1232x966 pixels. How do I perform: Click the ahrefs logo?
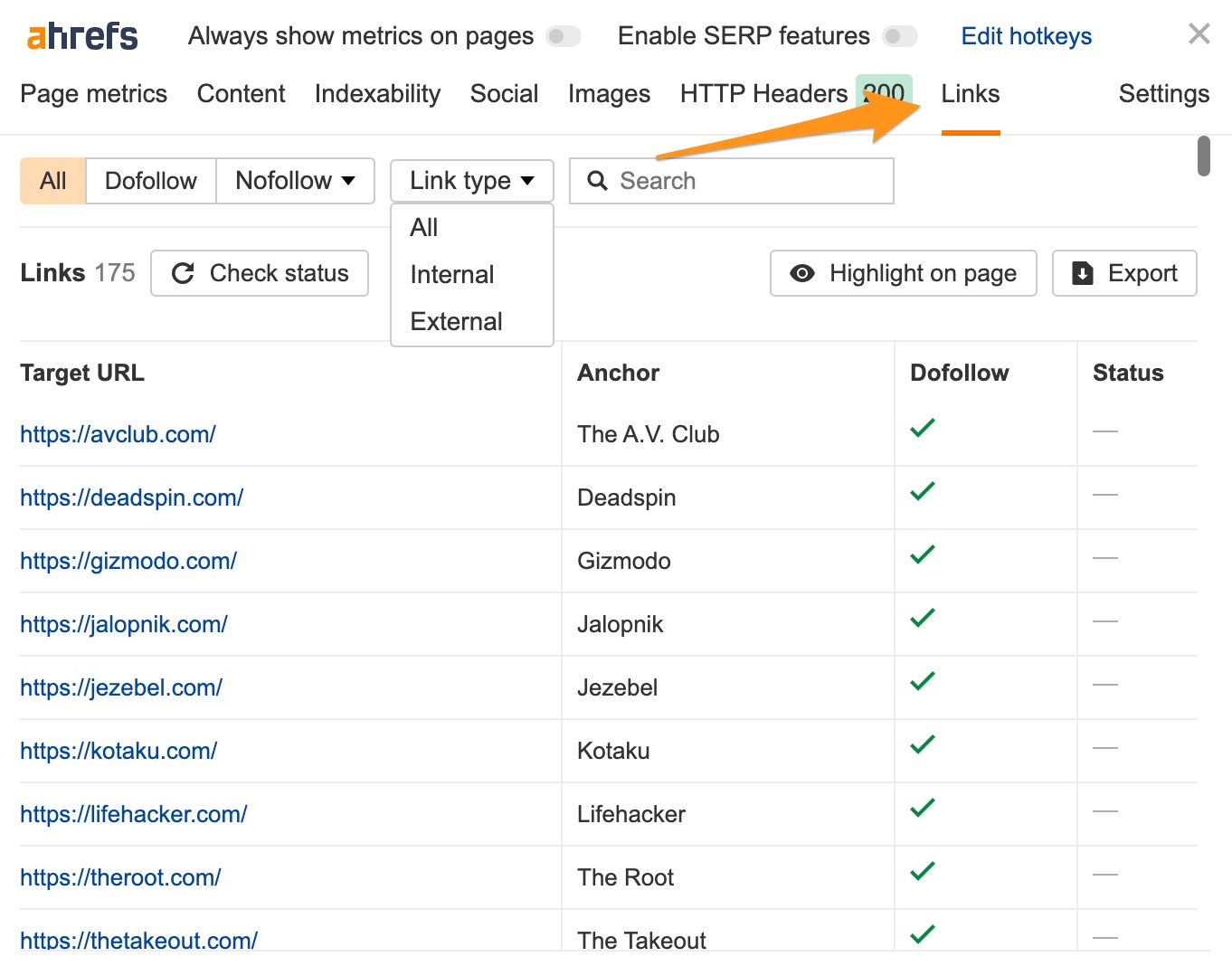click(x=81, y=35)
